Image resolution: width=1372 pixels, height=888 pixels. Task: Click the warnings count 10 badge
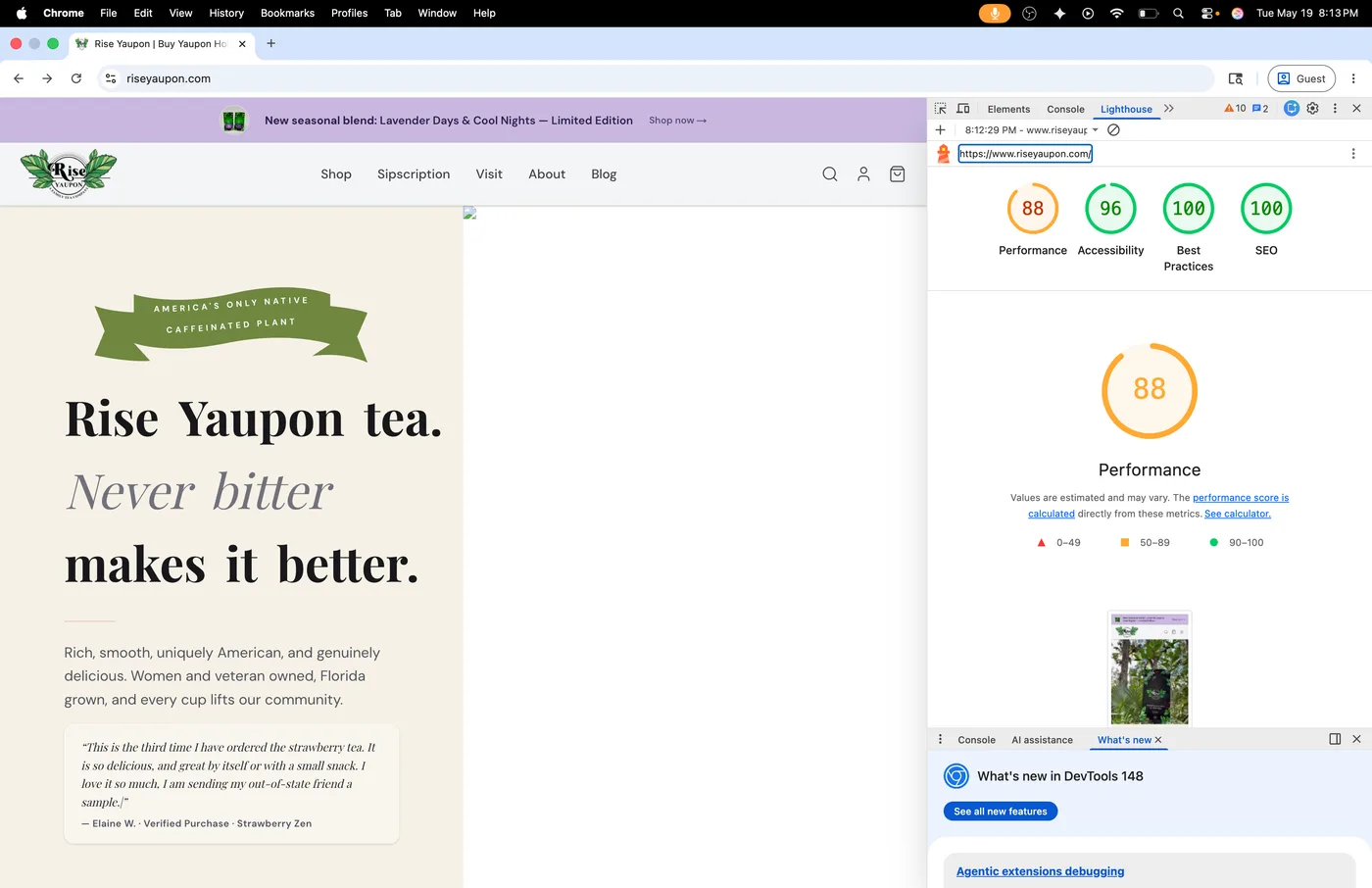pyautogui.click(x=1235, y=109)
